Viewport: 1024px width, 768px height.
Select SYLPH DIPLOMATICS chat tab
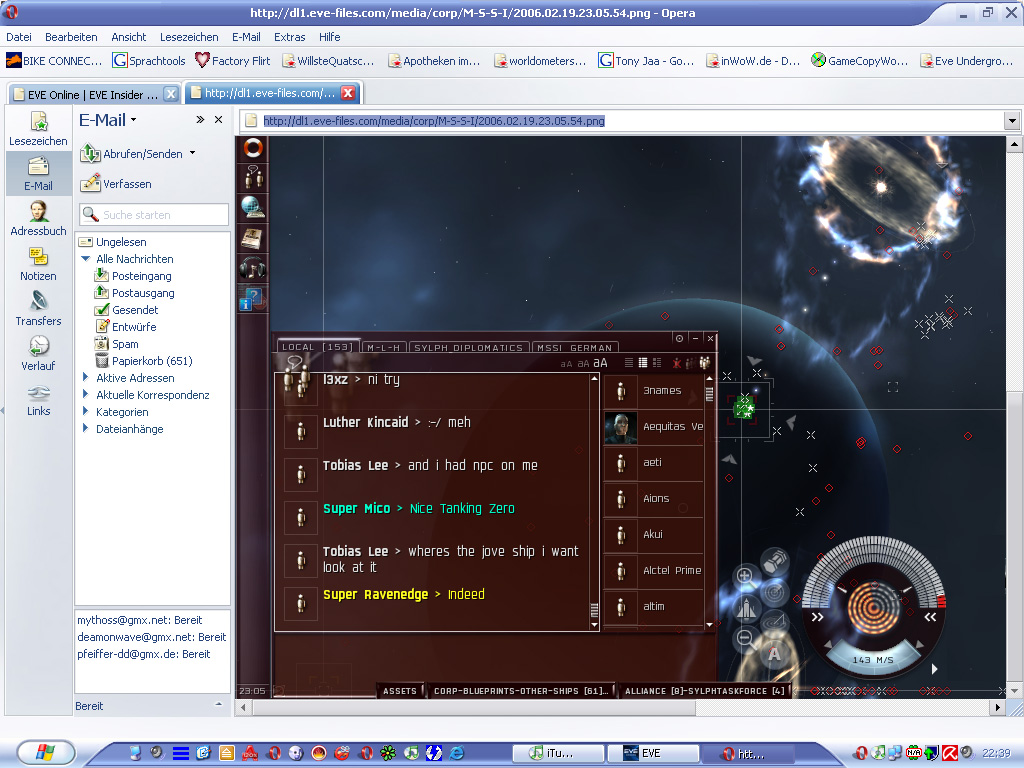[468, 347]
